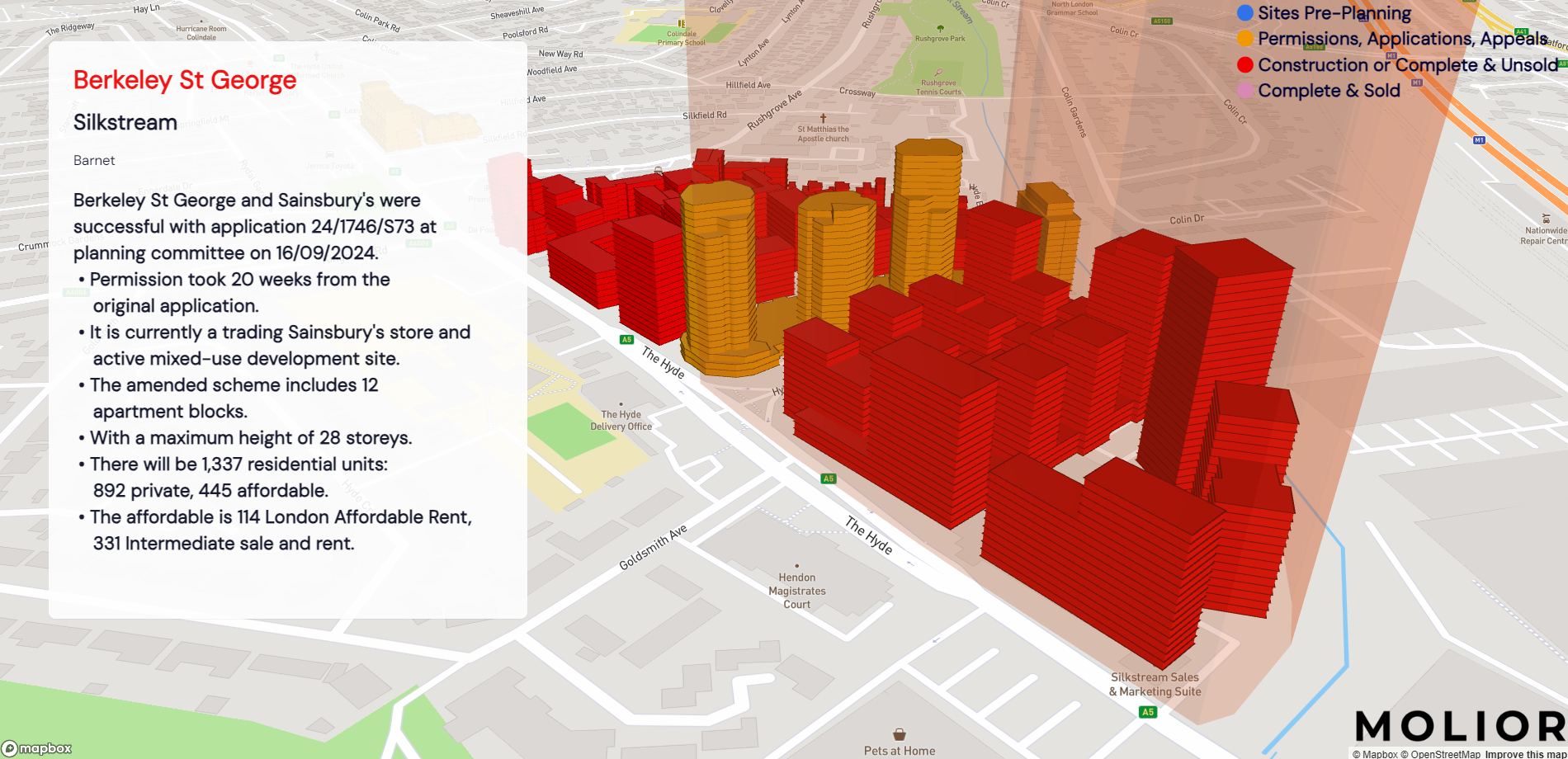Screen dimensions: 1568x759
Task: Click the tallest orange tower block
Action: 928,214
